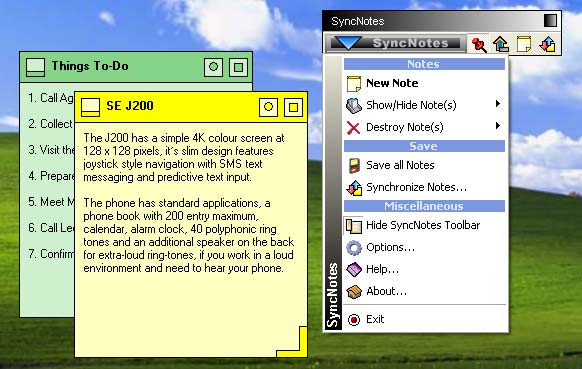Click the '1. Call' item in Things To-Do
Screen dimensions: 582x369
pyautogui.click(x=51, y=98)
